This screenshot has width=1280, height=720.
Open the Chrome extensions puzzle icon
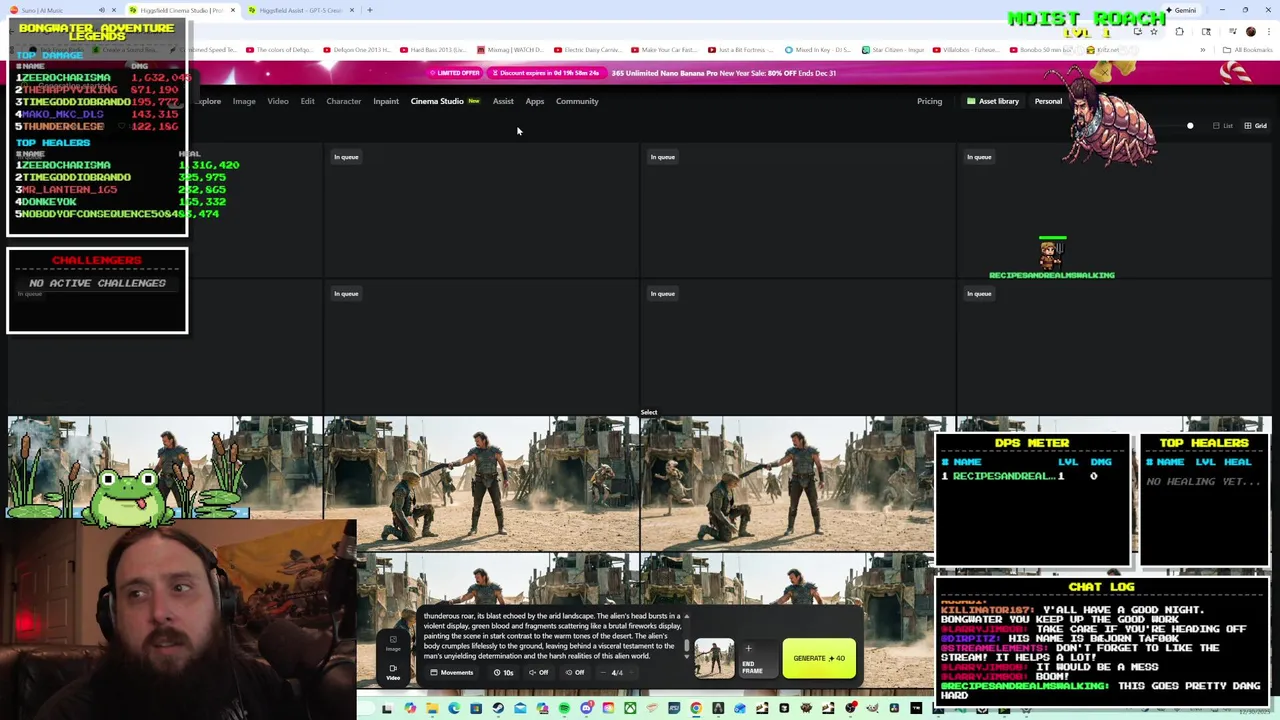tap(1179, 32)
